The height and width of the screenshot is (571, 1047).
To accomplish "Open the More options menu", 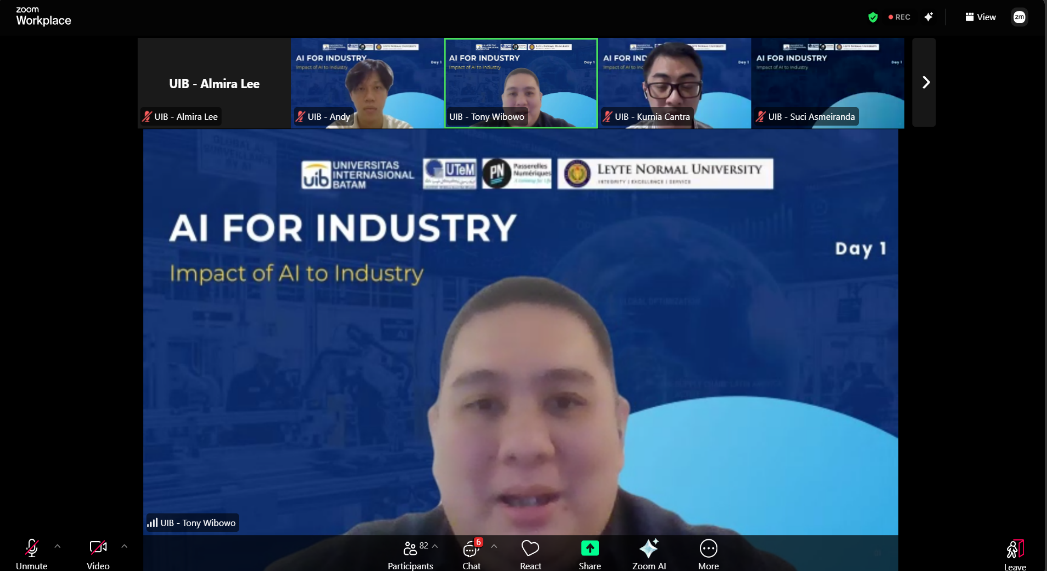I will click(708, 554).
